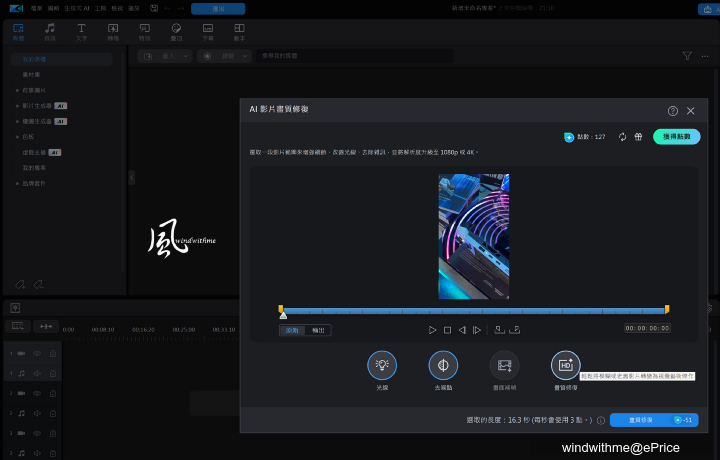Click the Mark Out bracket icon
The image size is (720, 460).
tap(515, 330)
